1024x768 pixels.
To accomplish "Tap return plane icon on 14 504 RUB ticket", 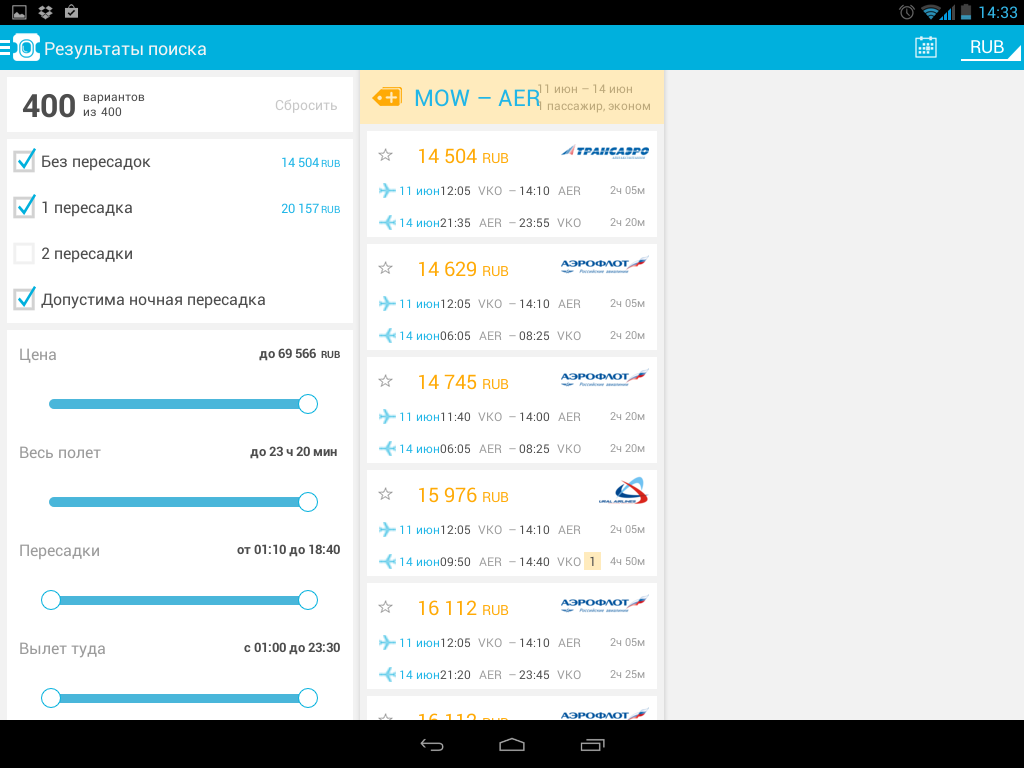I will click(387, 223).
